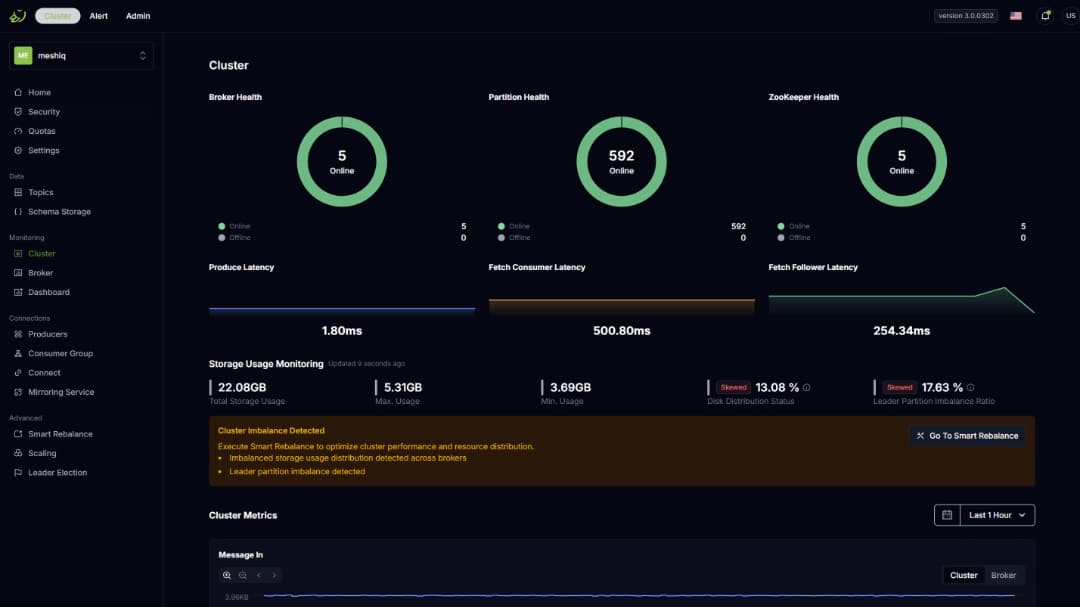This screenshot has height=607, width=1080.
Task: Open the Admin menu
Action: point(137,15)
